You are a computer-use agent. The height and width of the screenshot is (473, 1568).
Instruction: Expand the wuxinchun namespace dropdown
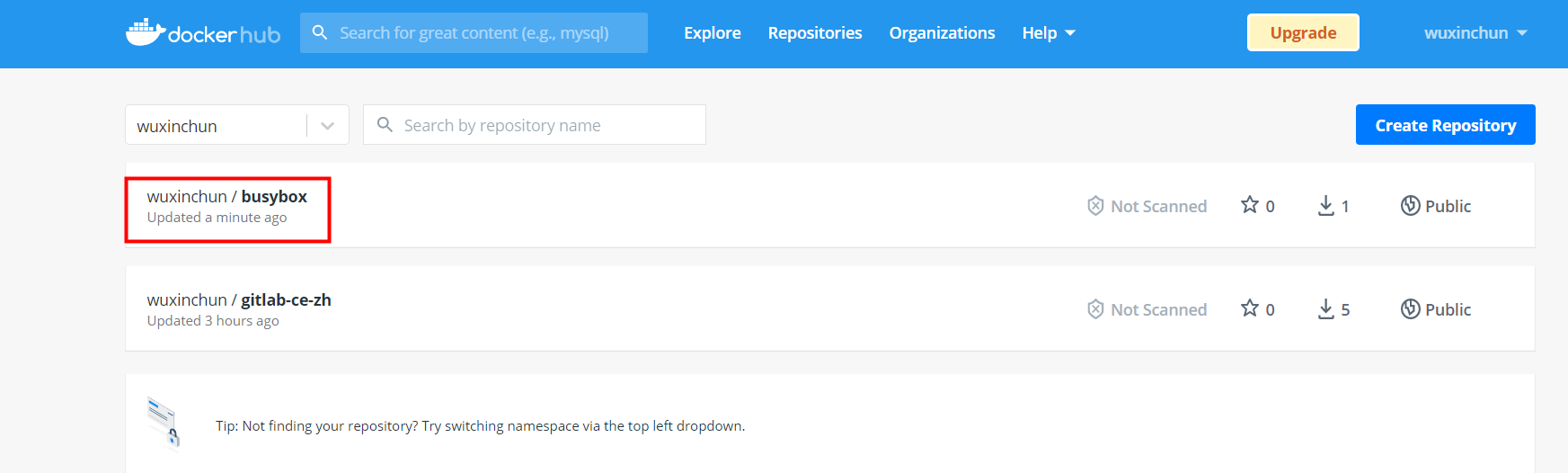coord(327,126)
